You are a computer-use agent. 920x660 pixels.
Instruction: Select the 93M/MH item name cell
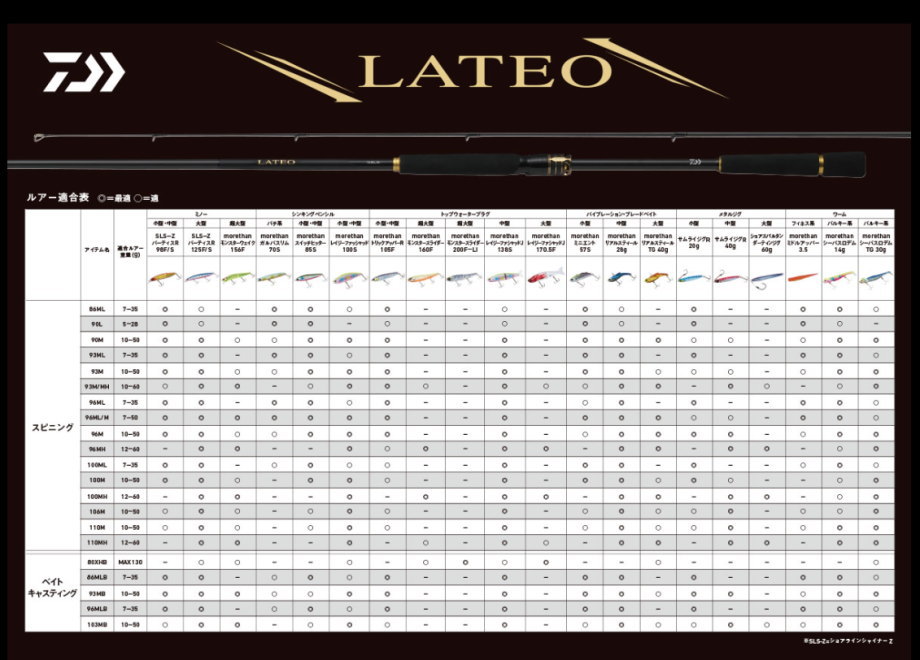[x=96, y=386]
